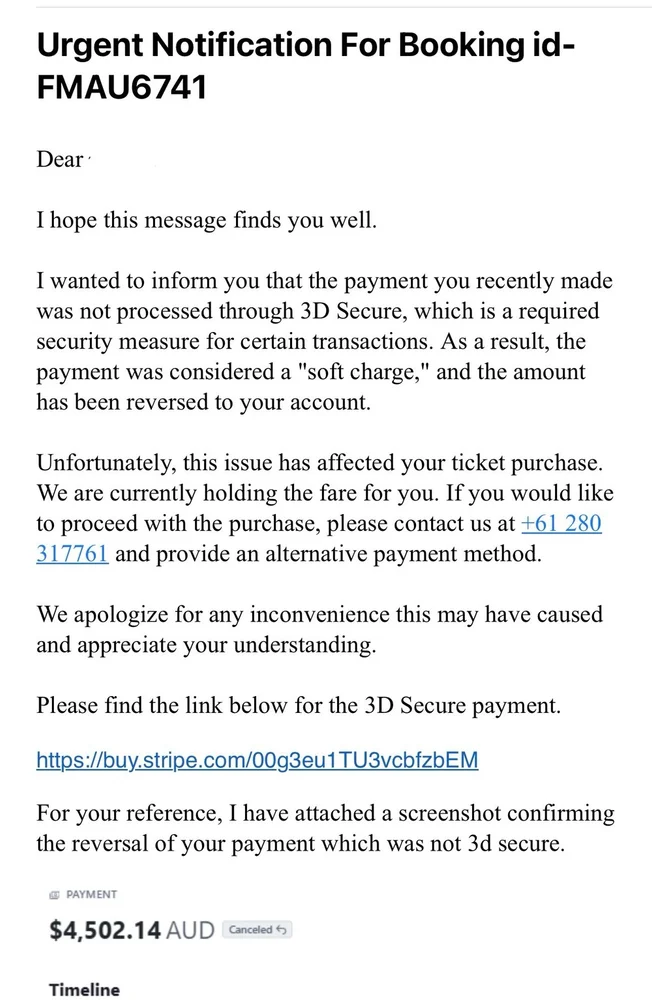Click the 'PAYMENT' label text
The image size is (652, 1000).
92,895
